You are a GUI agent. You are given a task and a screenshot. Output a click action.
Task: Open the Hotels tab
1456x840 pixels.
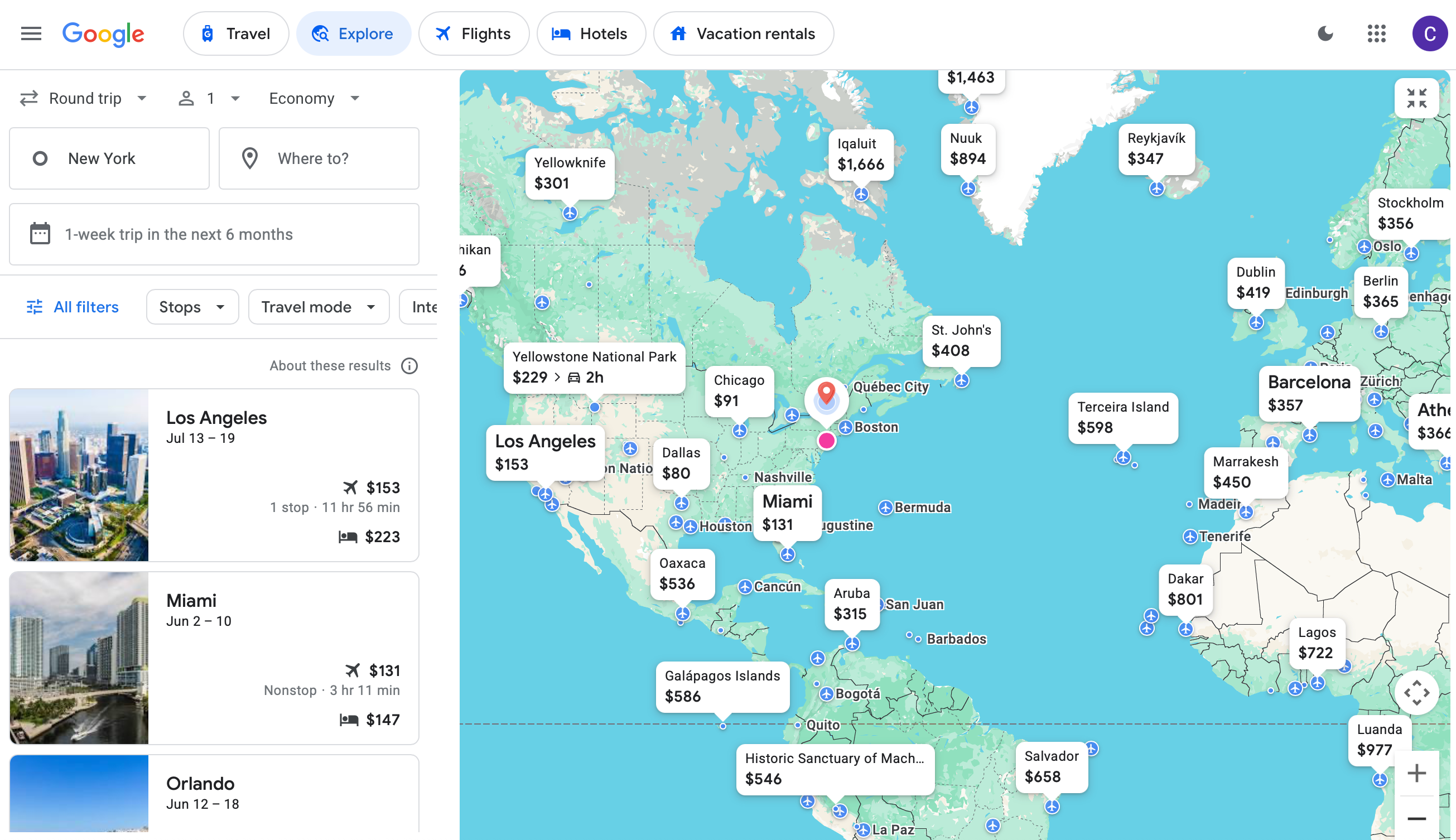(x=591, y=33)
